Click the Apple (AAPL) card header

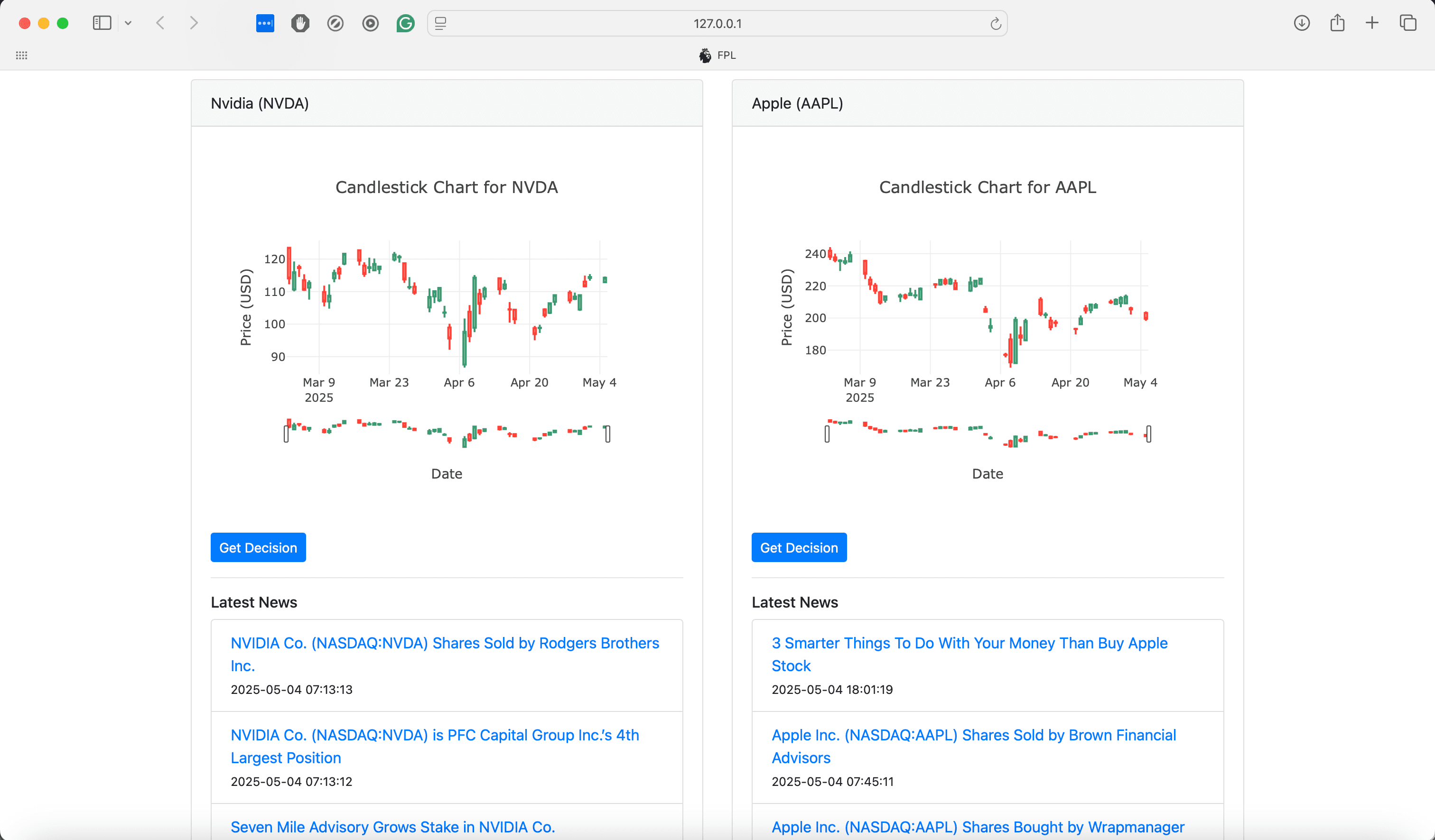pyautogui.click(x=988, y=103)
